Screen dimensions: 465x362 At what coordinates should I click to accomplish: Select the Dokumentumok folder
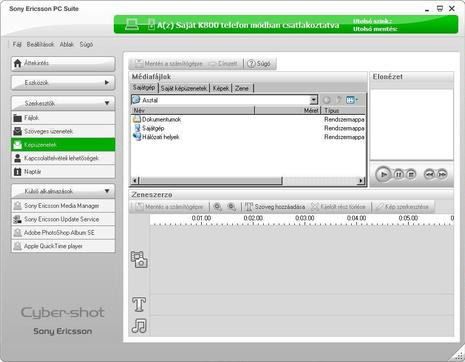tap(157, 119)
